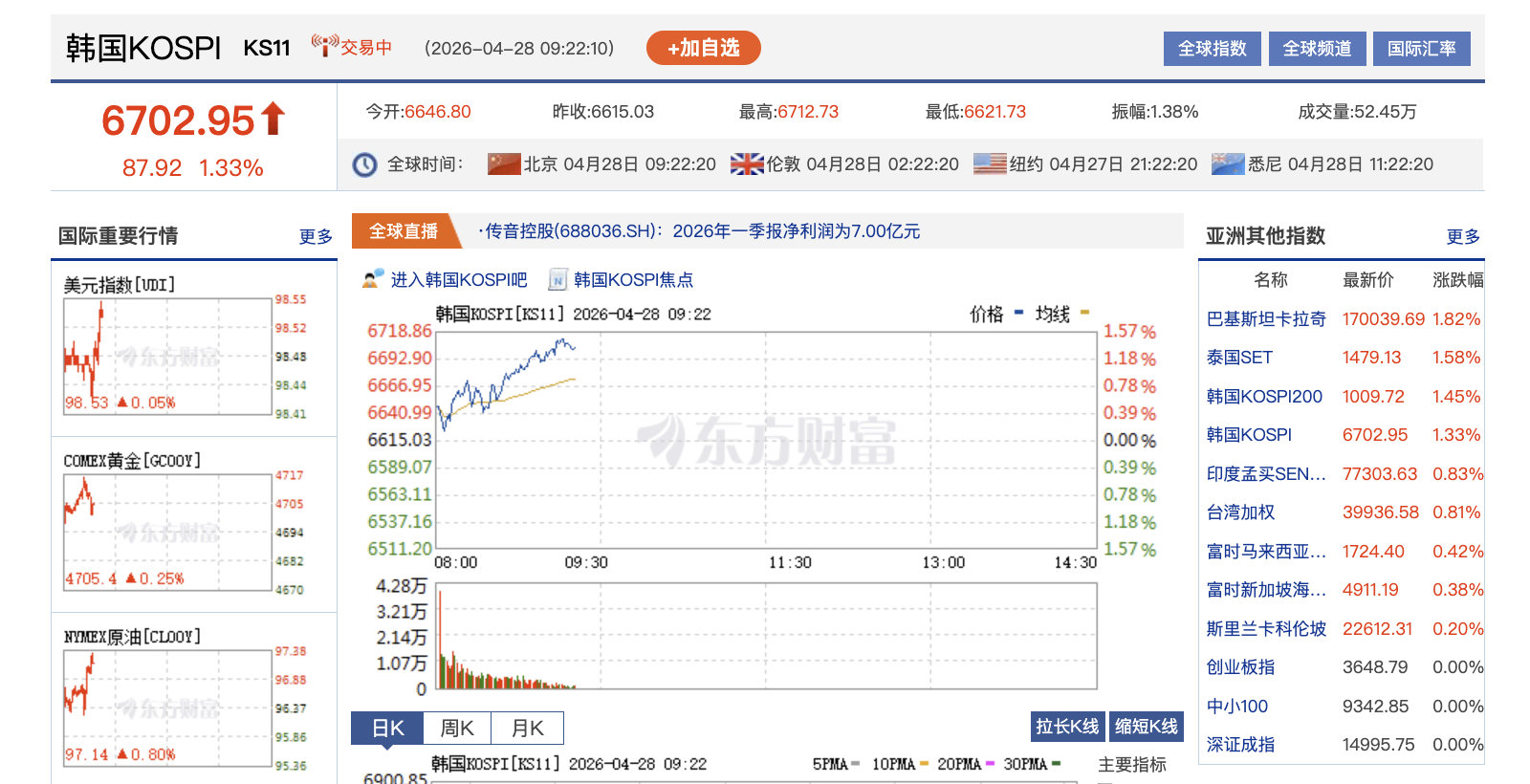
Task: Click the China flag beside 北京 time
Action: (504, 164)
